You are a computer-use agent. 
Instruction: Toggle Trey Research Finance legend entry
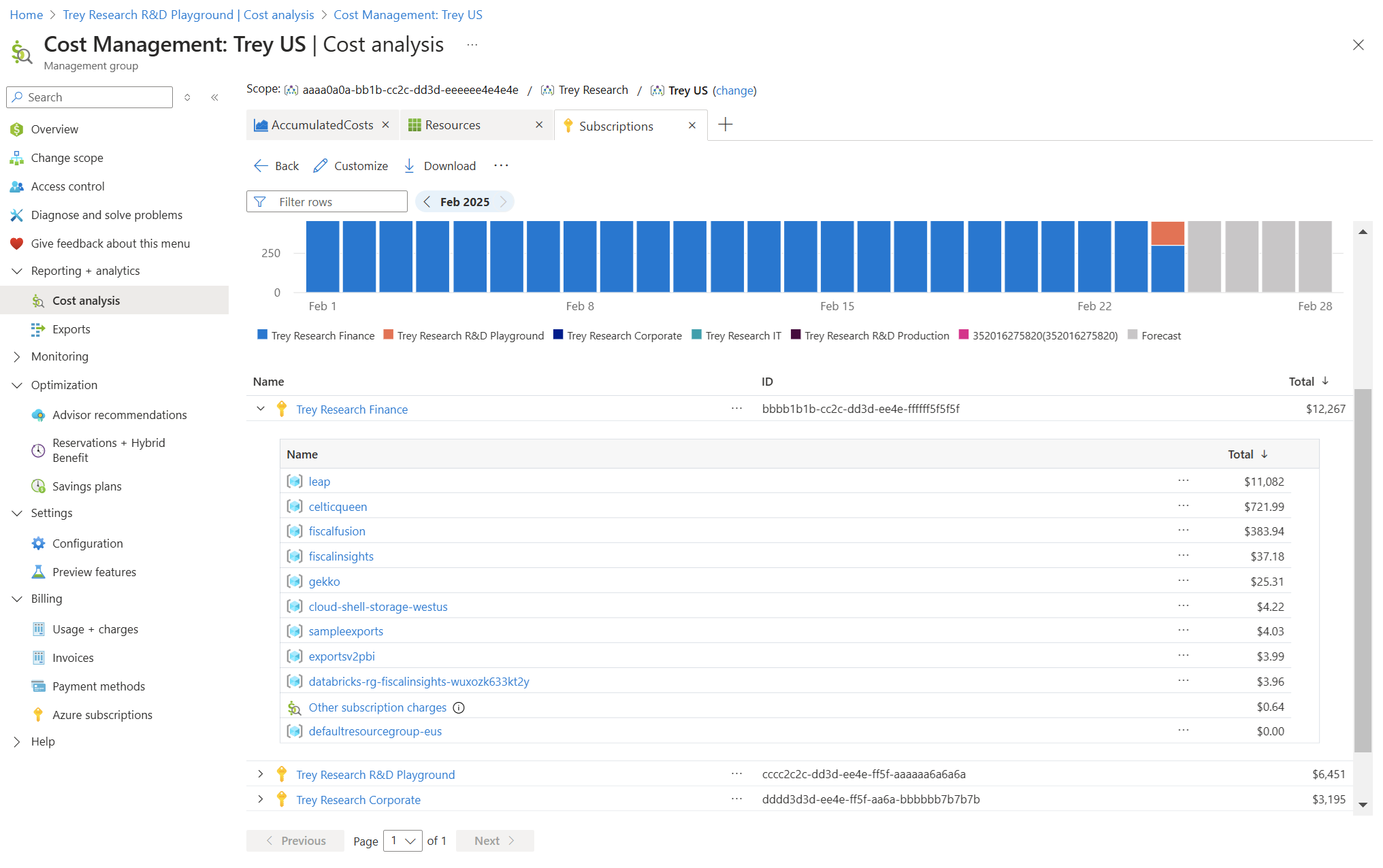(x=316, y=335)
